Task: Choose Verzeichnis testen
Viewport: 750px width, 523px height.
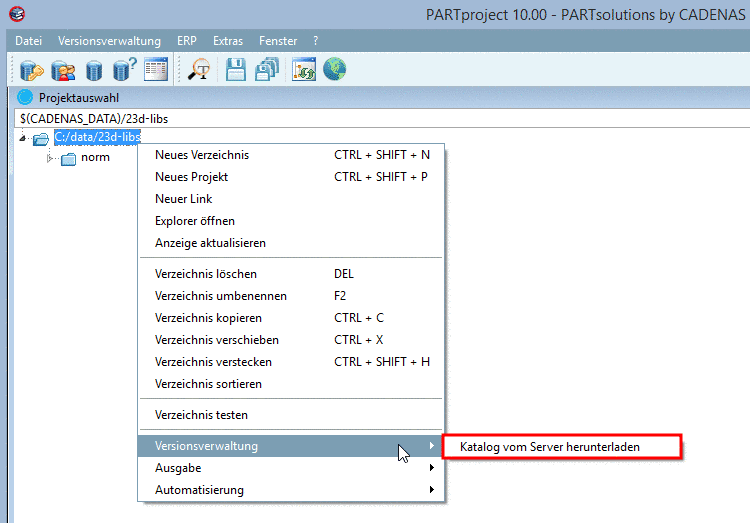Action: [x=291, y=415]
